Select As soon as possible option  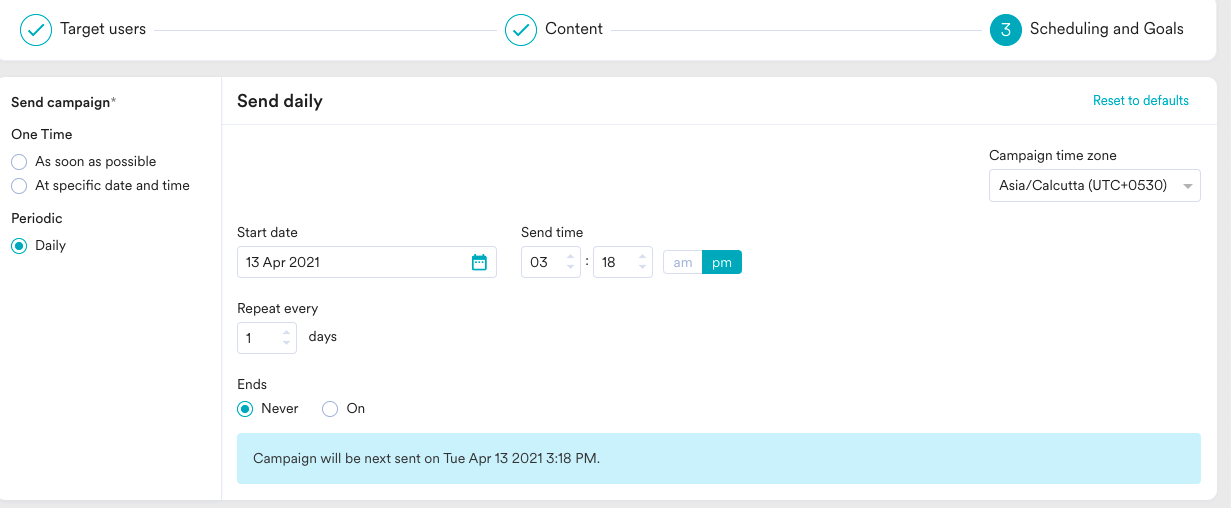[19, 161]
